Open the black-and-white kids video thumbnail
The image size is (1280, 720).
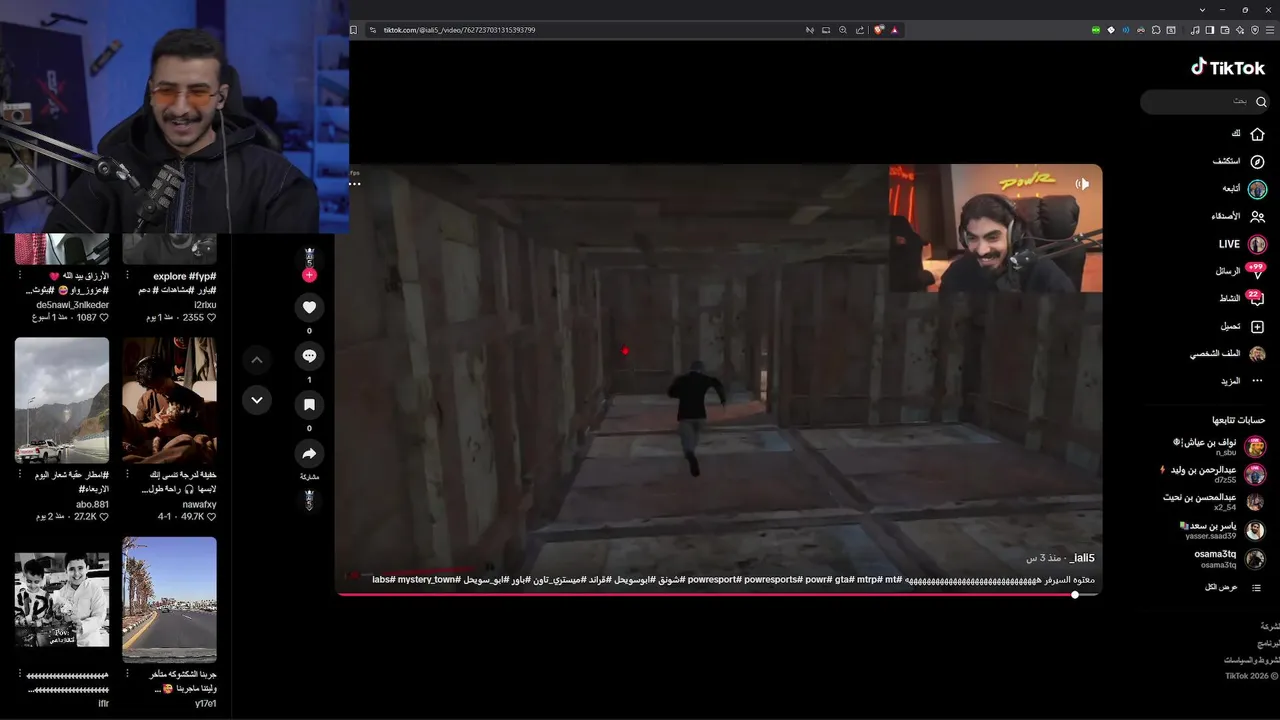(x=62, y=600)
